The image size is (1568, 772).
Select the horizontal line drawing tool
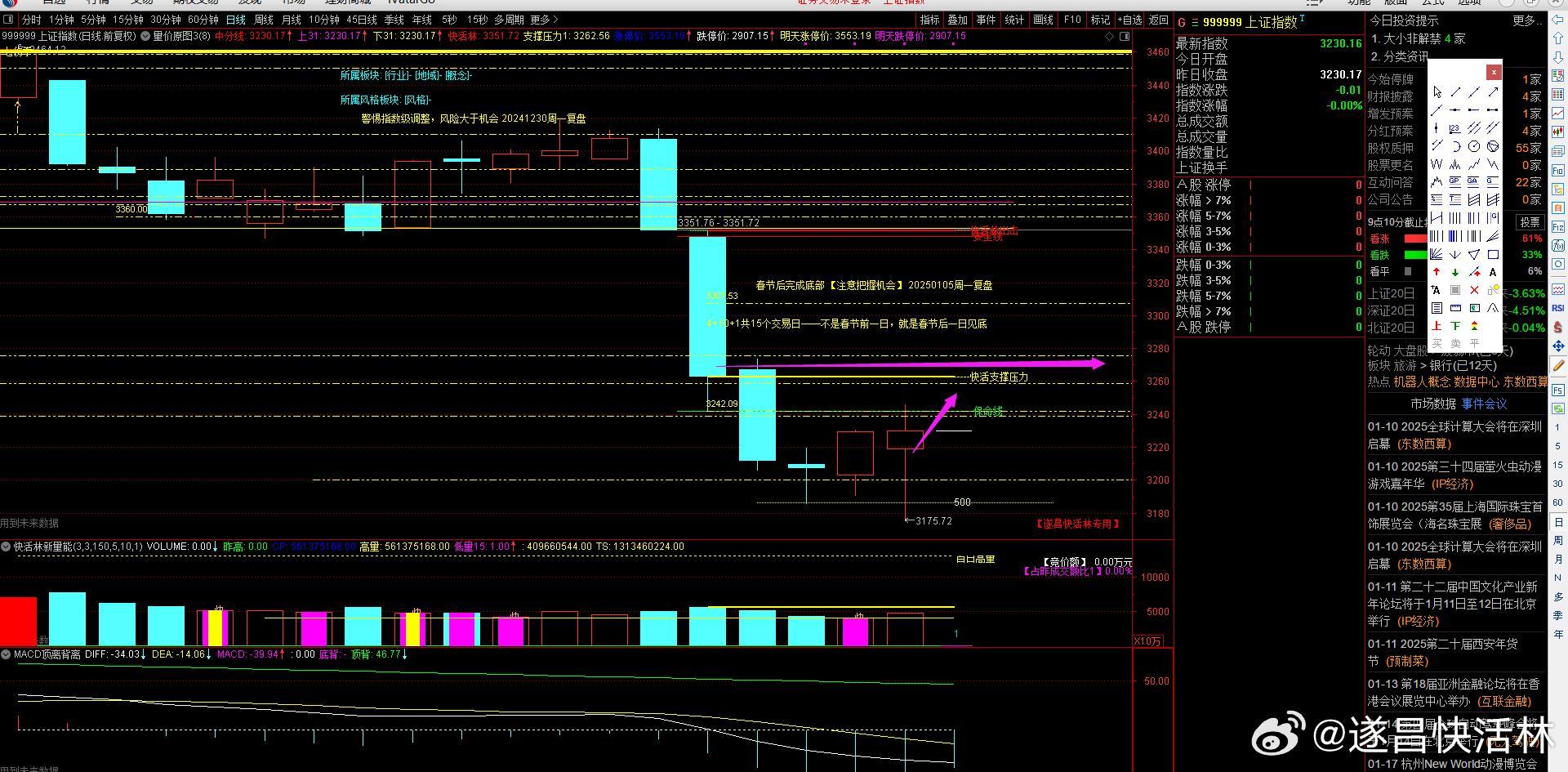tap(1455, 110)
